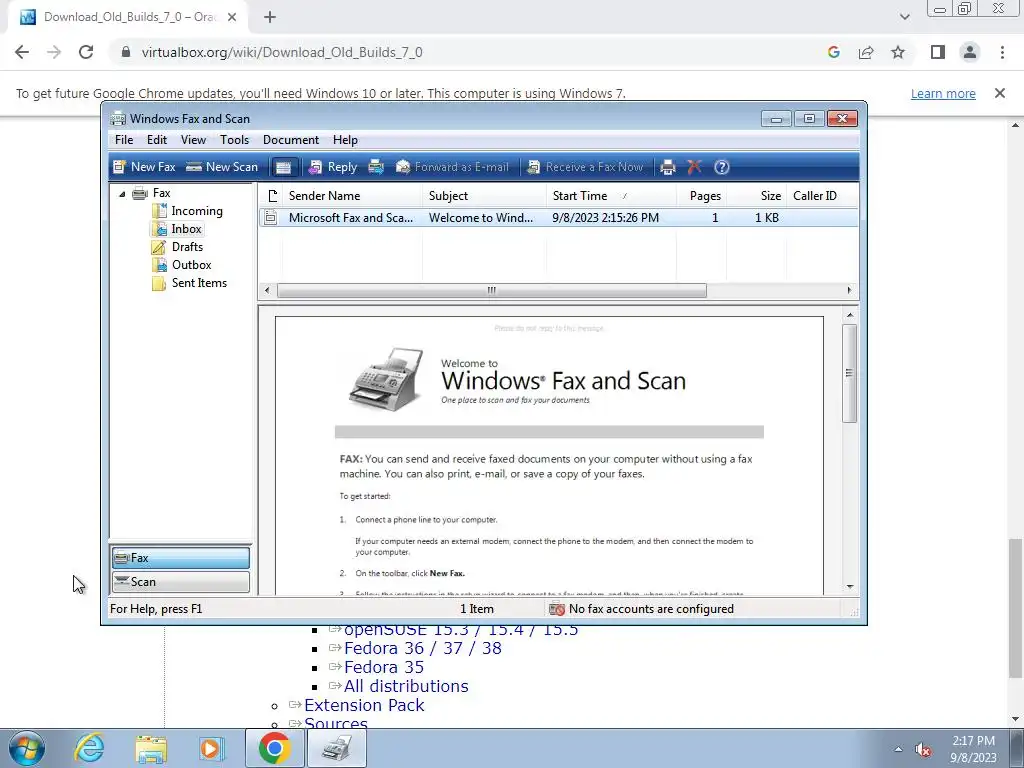Open the All distributions link
Screen dimensions: 1024x768
click(x=406, y=686)
